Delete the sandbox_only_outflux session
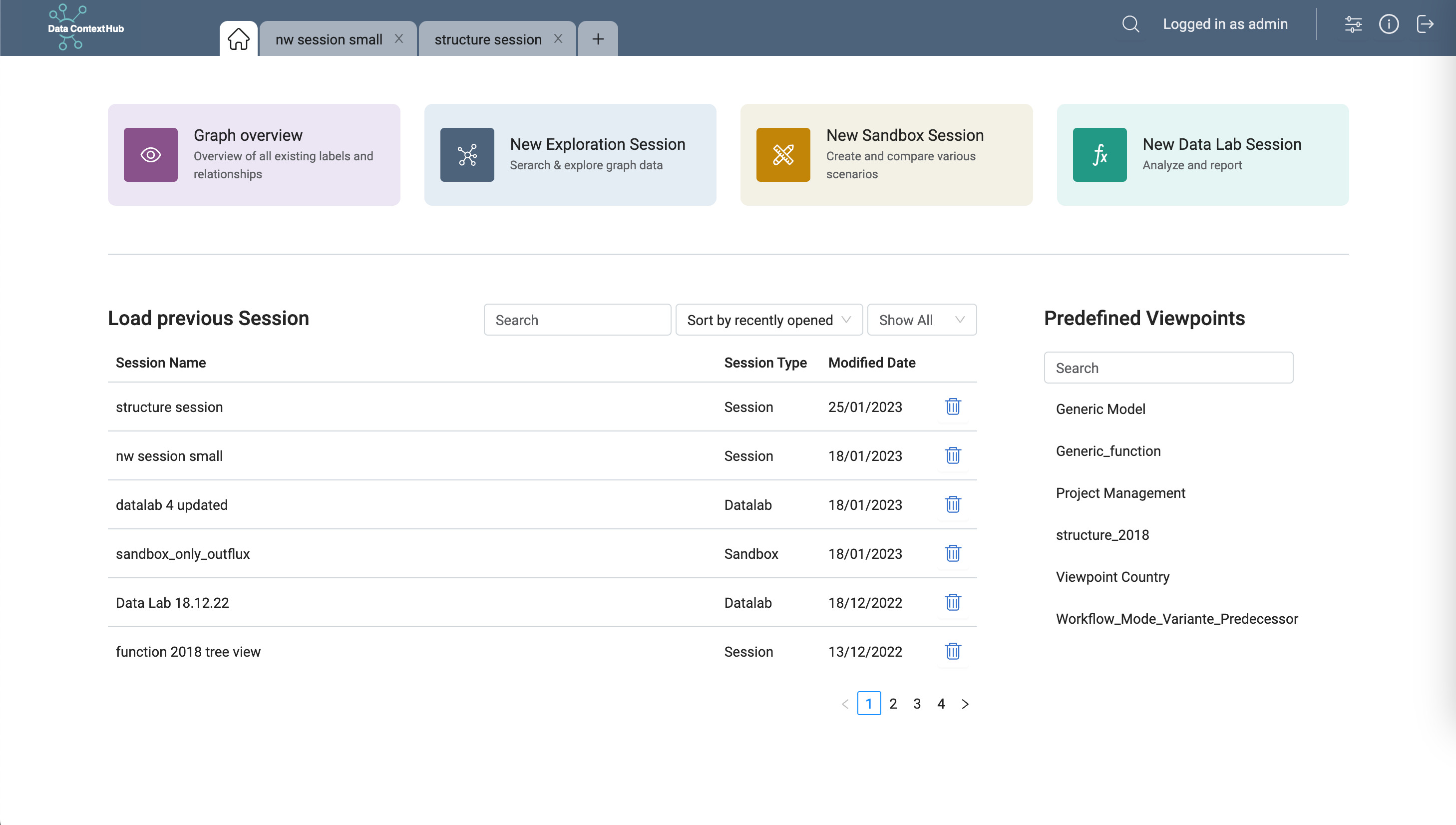 [x=951, y=553]
